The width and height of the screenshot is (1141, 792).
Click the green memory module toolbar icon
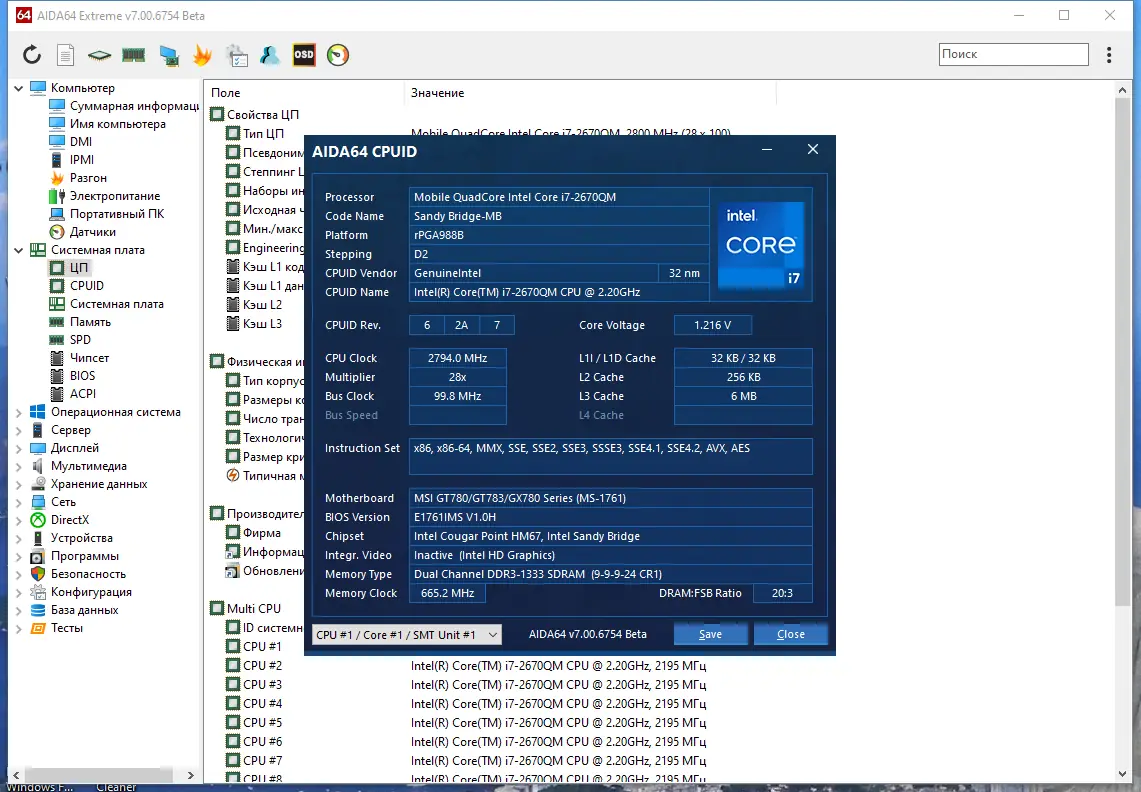pyautogui.click(x=133, y=55)
